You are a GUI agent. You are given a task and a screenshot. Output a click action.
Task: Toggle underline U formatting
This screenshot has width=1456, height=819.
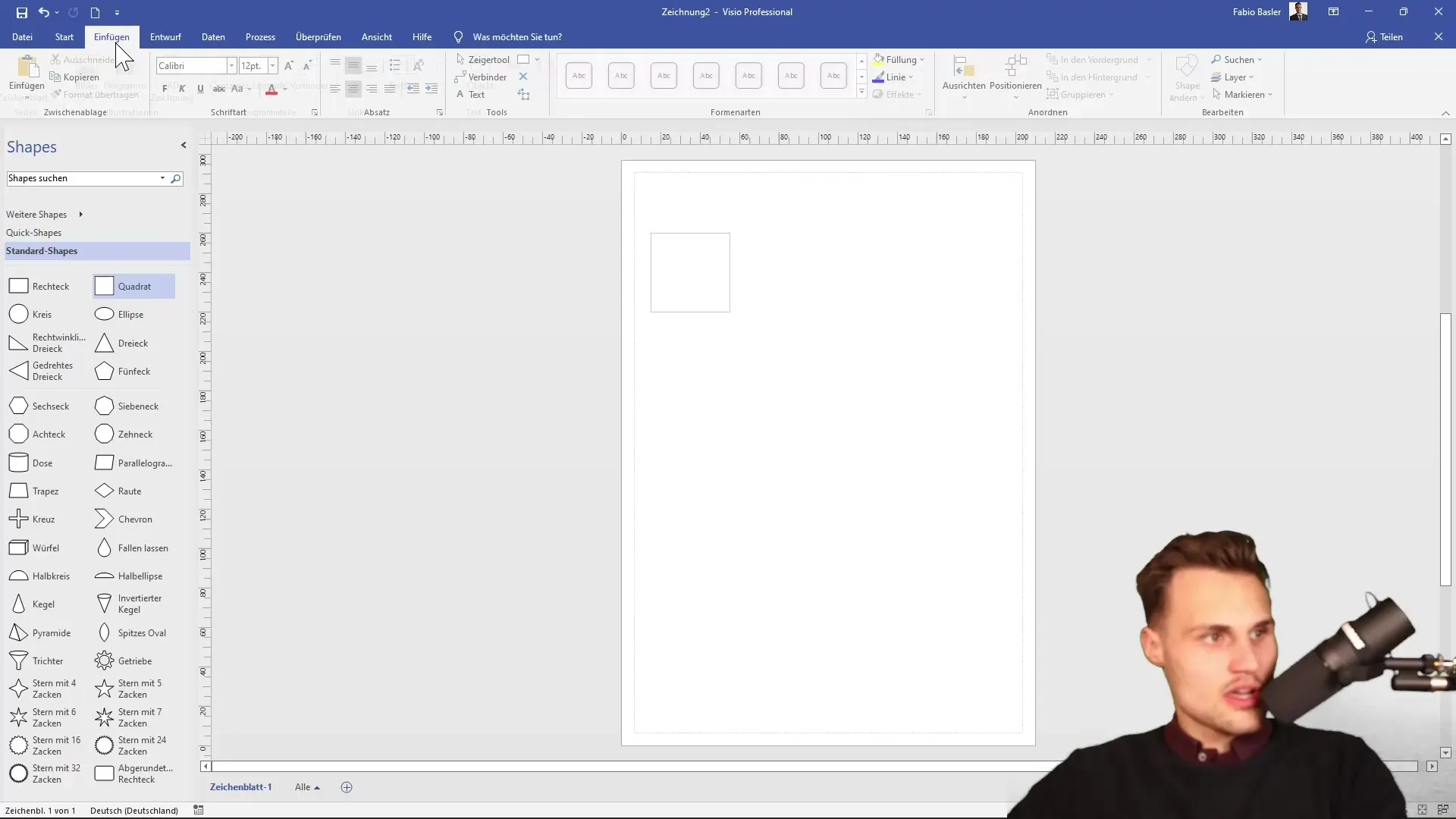coord(200,89)
